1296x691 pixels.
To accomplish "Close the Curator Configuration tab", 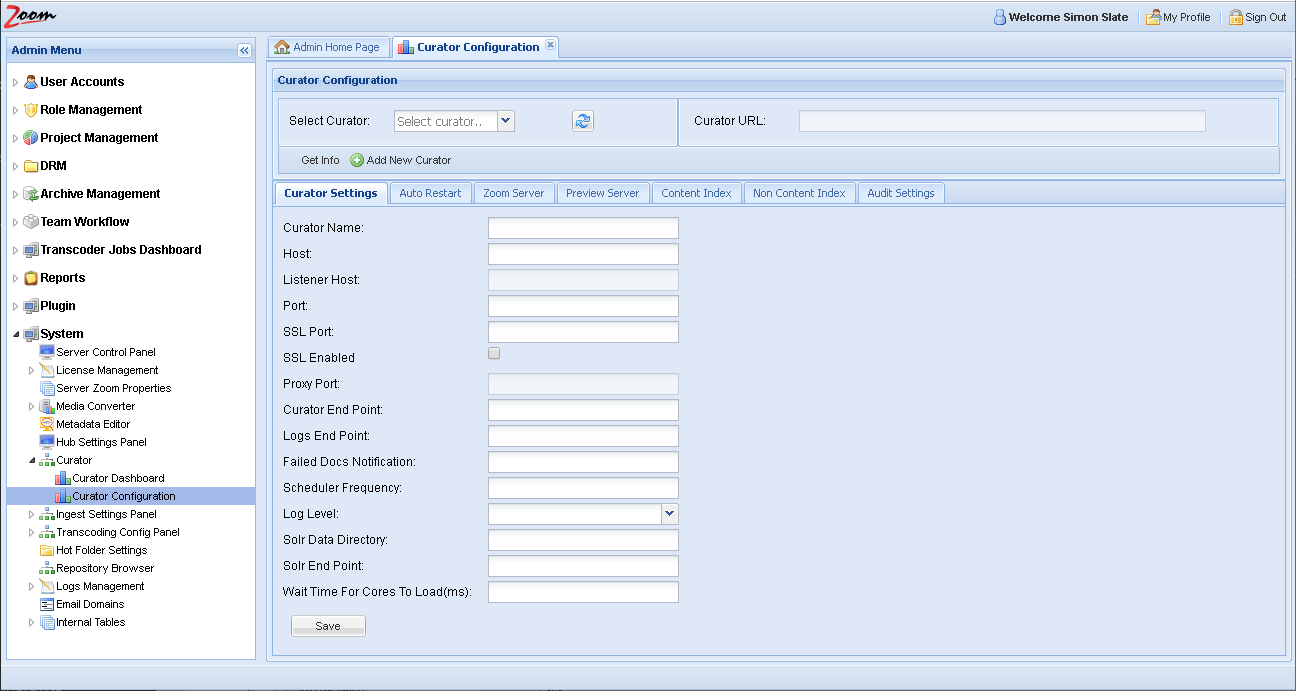I will pos(550,46).
